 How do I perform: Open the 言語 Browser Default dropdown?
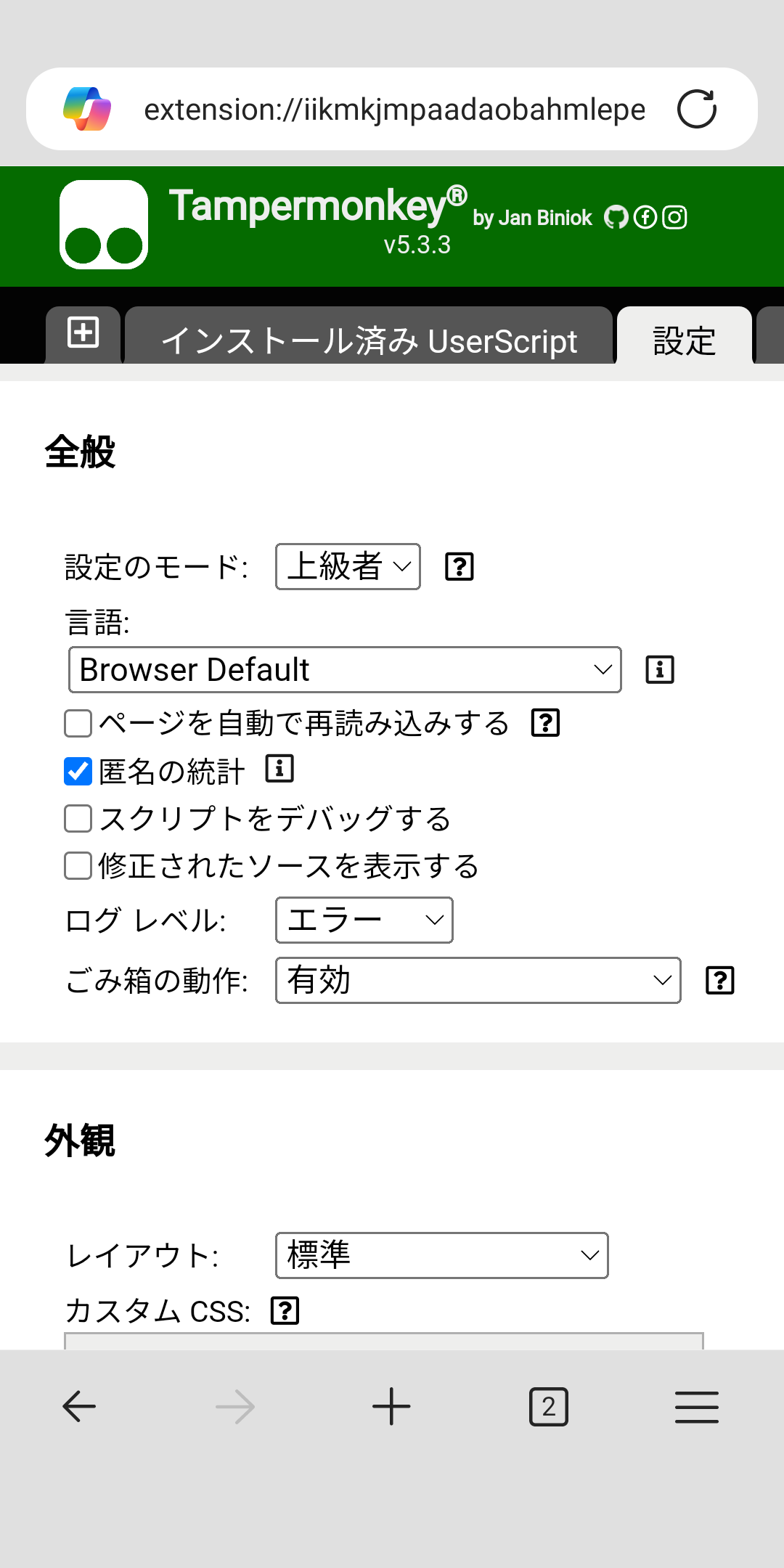coord(344,669)
